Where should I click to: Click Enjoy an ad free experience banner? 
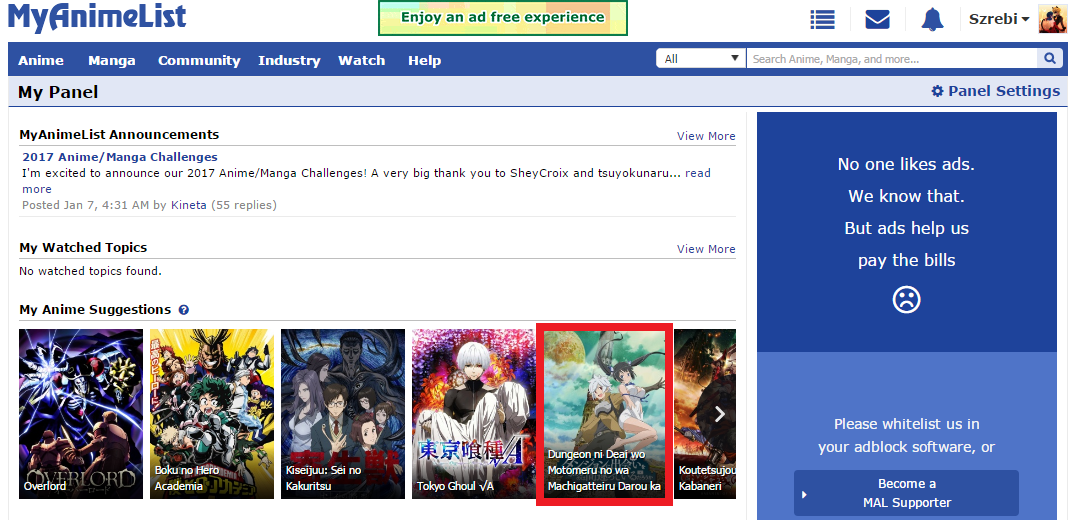[x=503, y=18]
